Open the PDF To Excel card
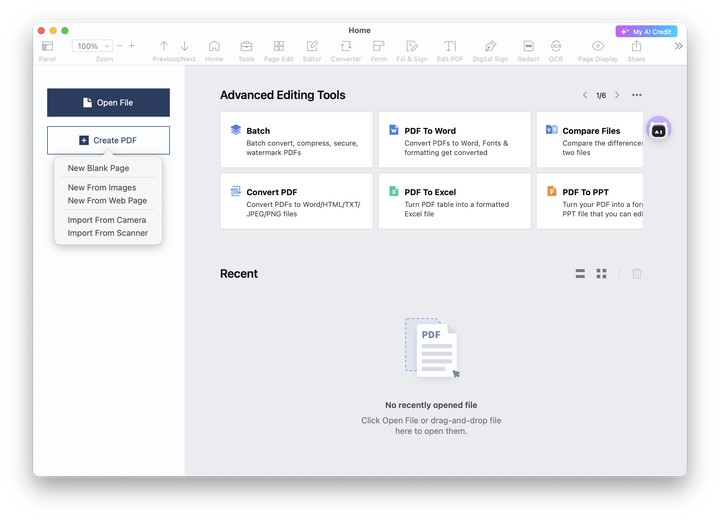 [x=455, y=201]
